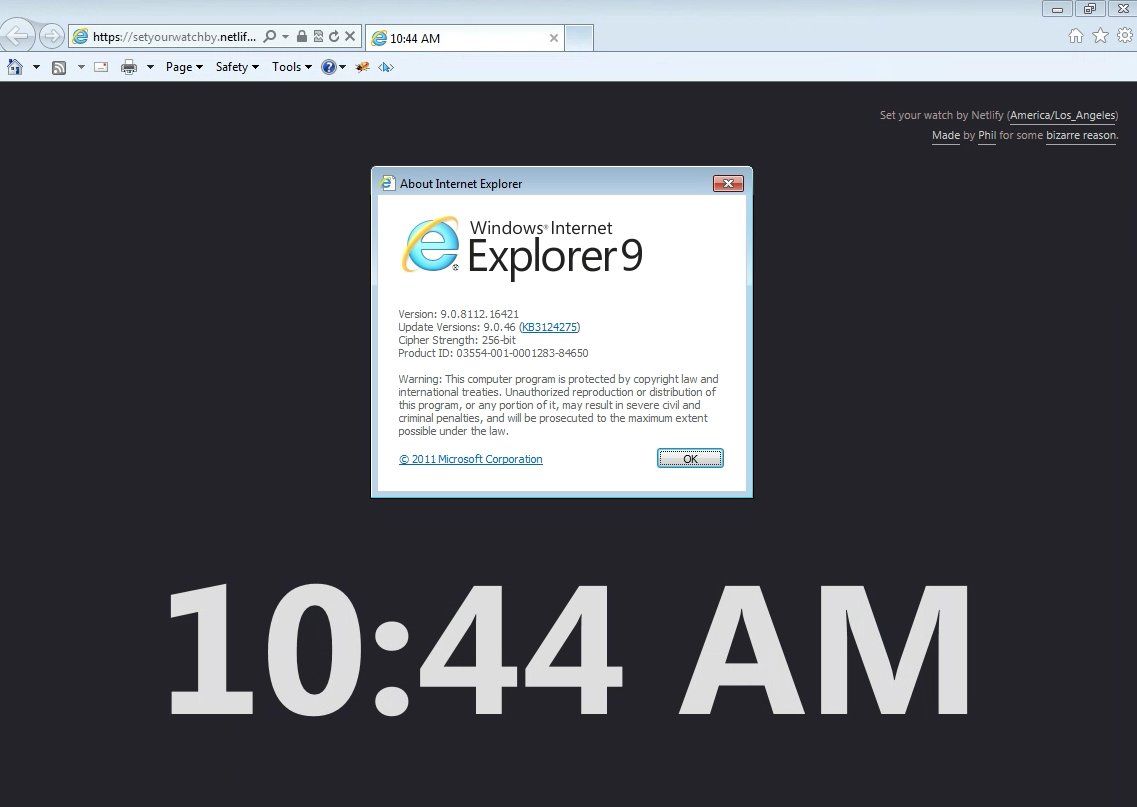Click the RSS feeds icon

[59, 67]
